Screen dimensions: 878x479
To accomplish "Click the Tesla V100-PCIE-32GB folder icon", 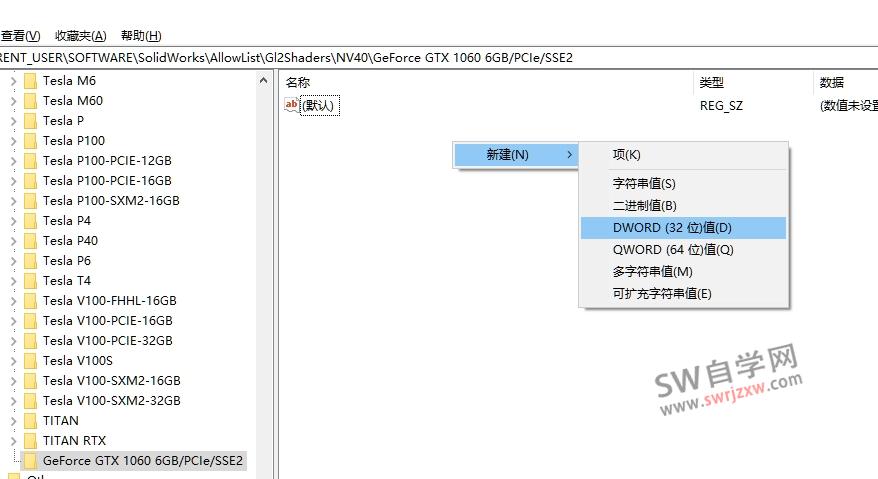I will coord(31,341).
